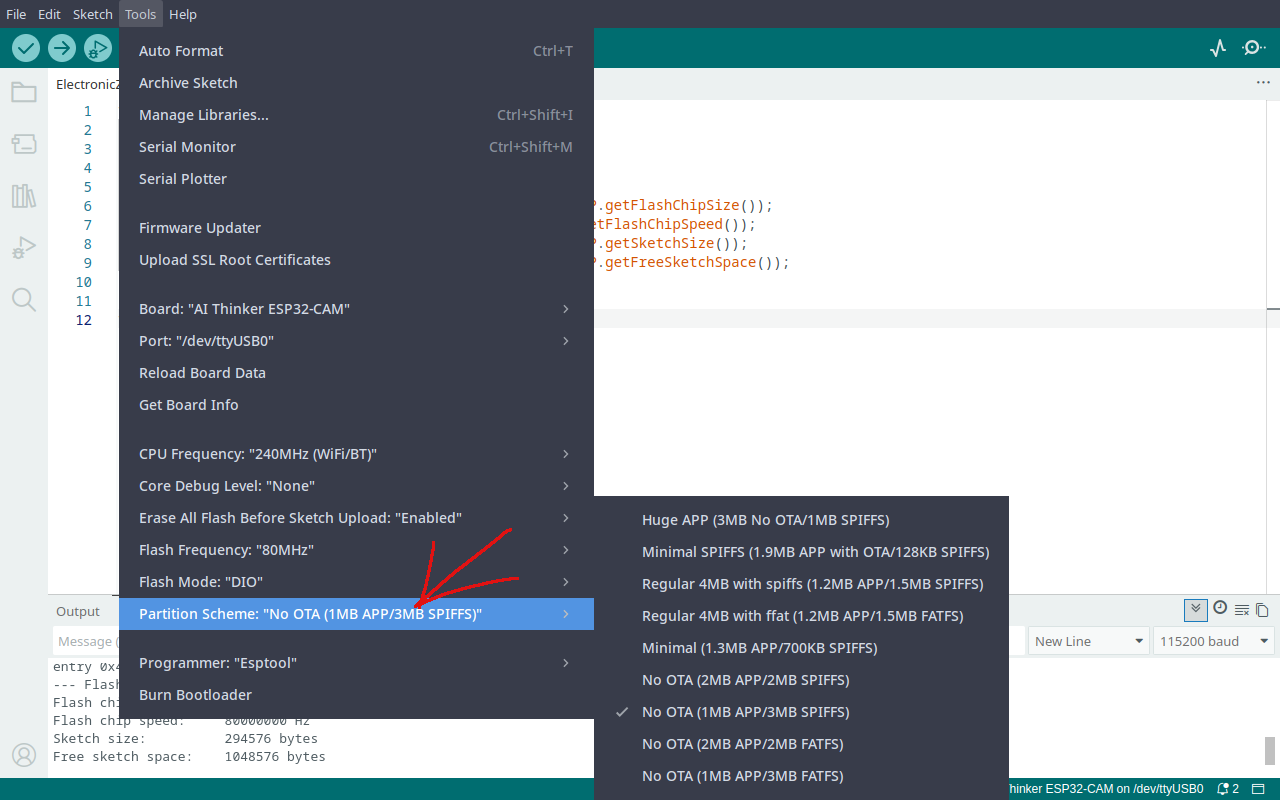Open the 115200 baud rate dropdown
1280x800 pixels.
coord(1214,641)
